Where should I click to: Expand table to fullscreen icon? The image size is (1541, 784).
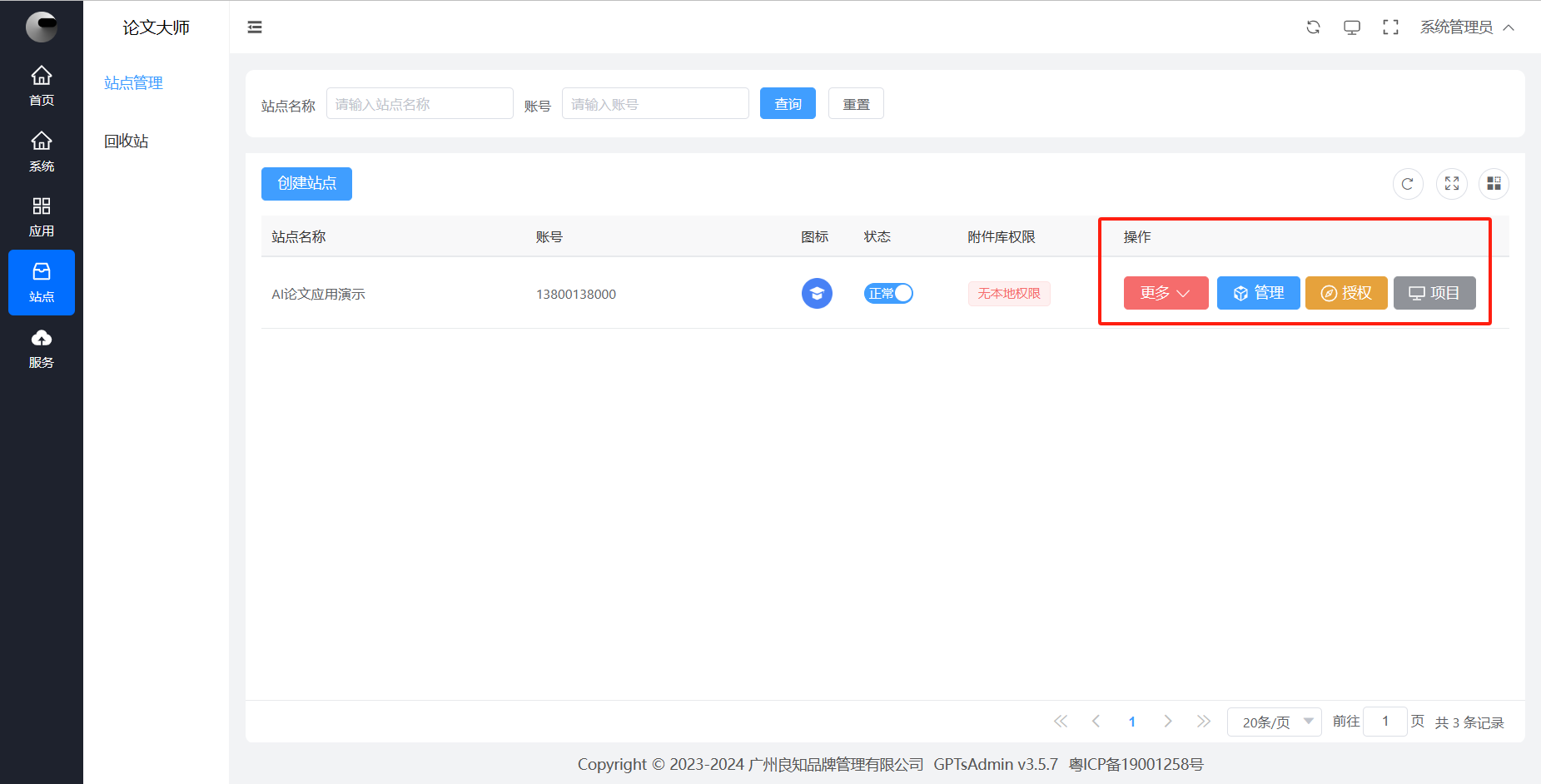(1452, 184)
